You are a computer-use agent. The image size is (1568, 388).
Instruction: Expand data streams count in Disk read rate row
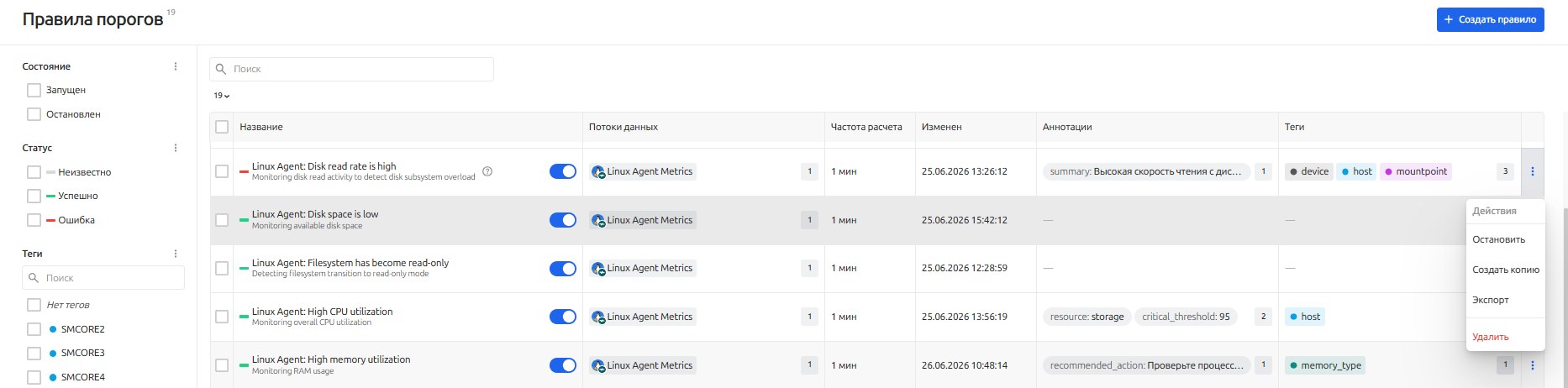[809, 171]
